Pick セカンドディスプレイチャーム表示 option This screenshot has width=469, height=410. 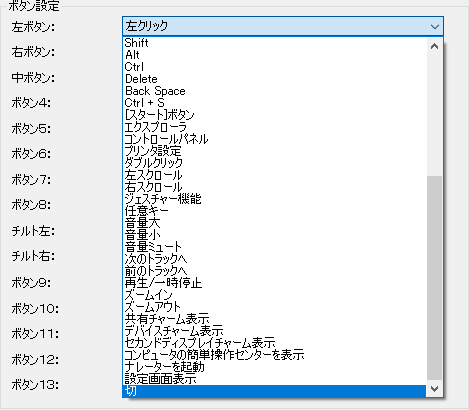point(274,343)
